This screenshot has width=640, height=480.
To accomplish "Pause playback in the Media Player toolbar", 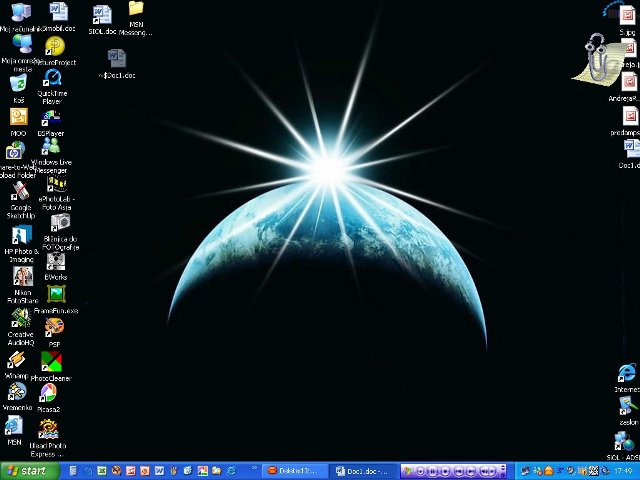I will tap(432, 471).
